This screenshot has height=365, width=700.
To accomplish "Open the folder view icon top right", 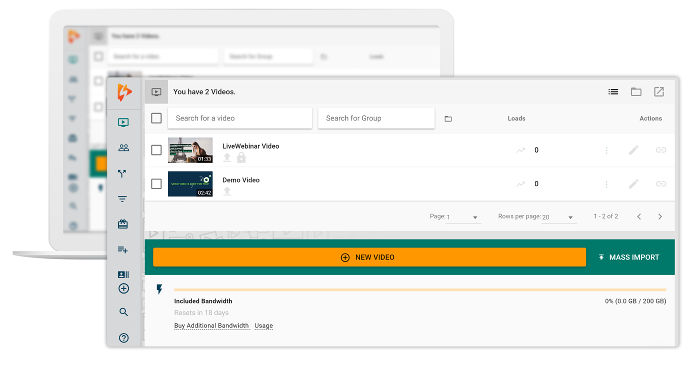I will click(636, 91).
